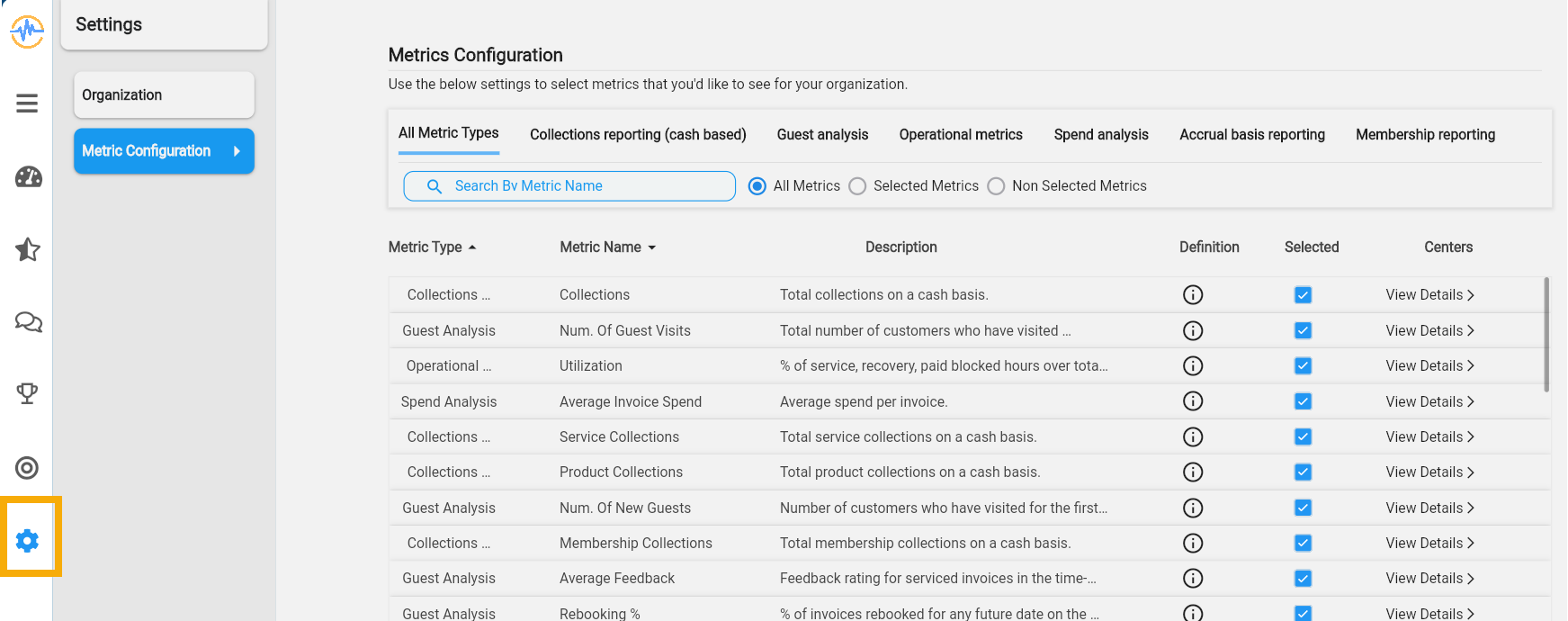Switch to the Guest analysis tab
1568x621 pixels.
click(822, 135)
